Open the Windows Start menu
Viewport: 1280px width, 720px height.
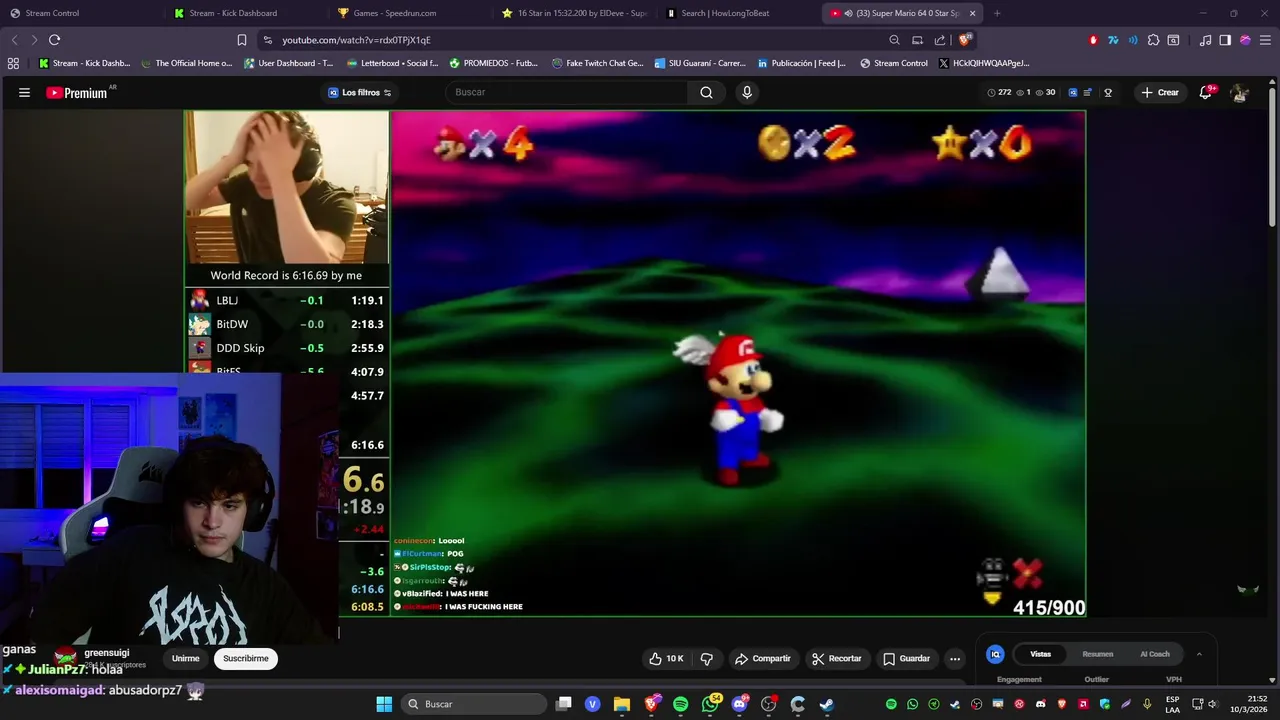tap(384, 704)
